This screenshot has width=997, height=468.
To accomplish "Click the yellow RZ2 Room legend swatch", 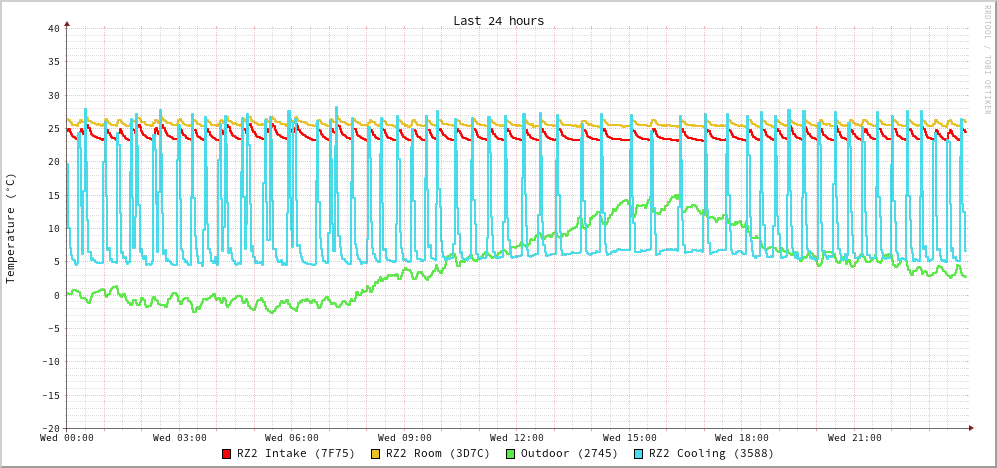I will tap(376, 454).
